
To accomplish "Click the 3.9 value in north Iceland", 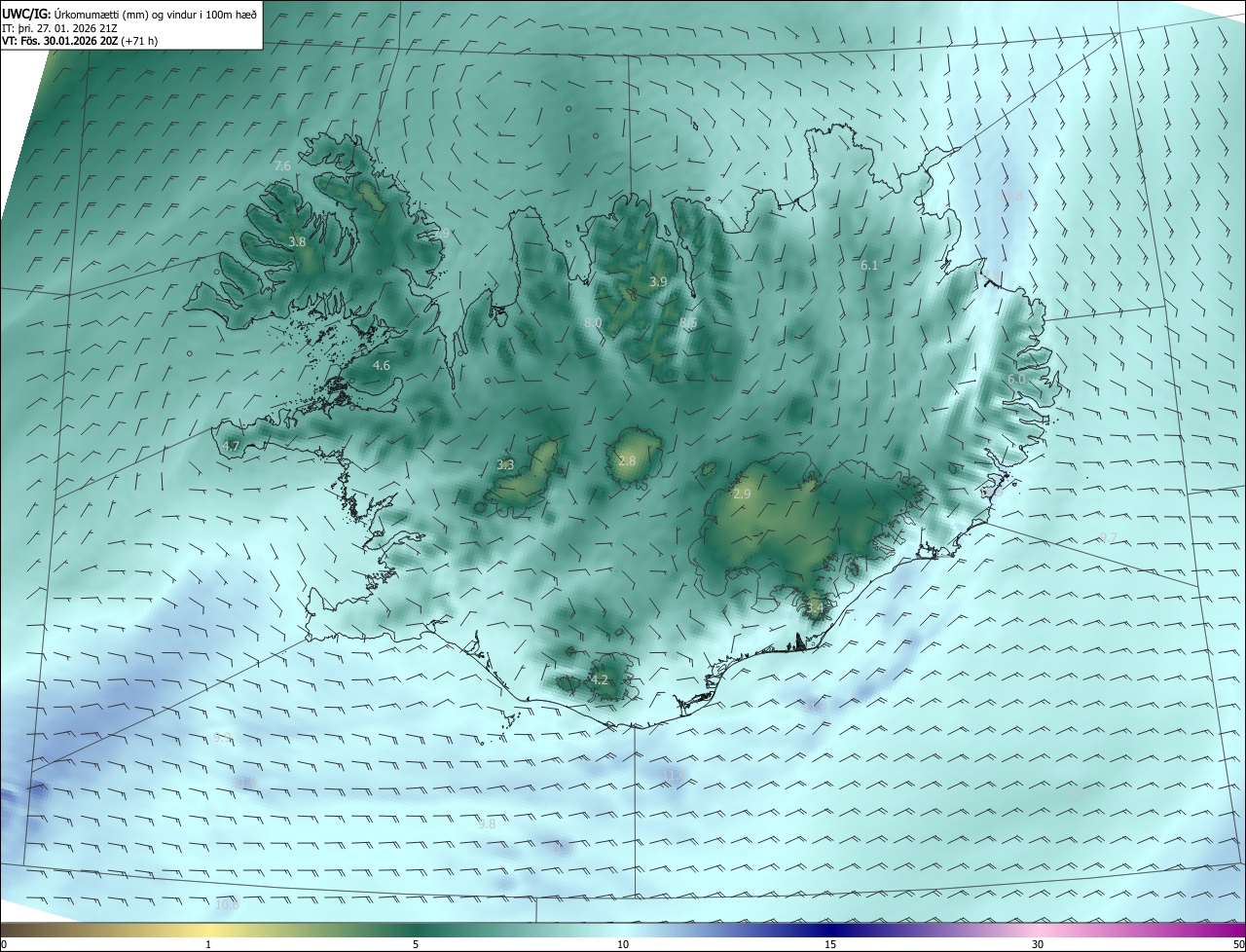I will (658, 281).
